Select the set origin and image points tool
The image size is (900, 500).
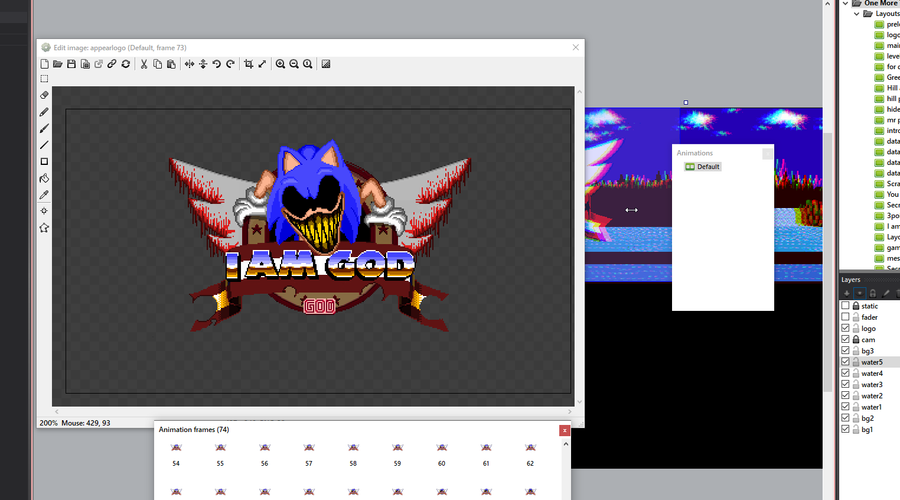(44, 211)
